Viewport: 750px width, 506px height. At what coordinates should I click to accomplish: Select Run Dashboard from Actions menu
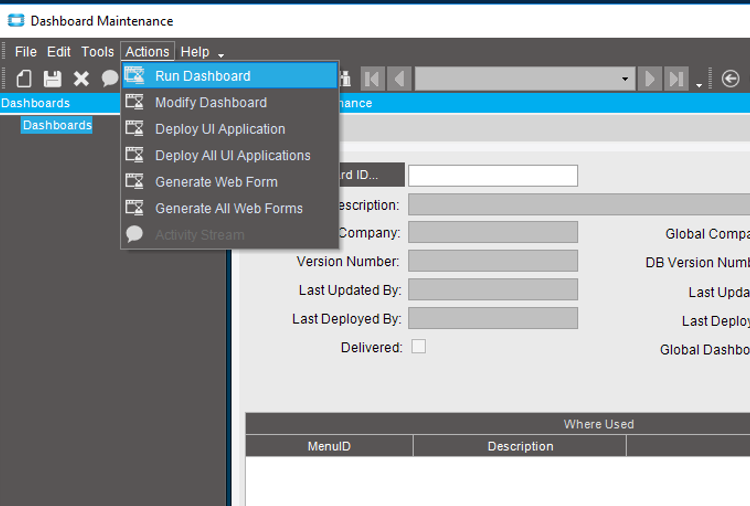tap(202, 76)
